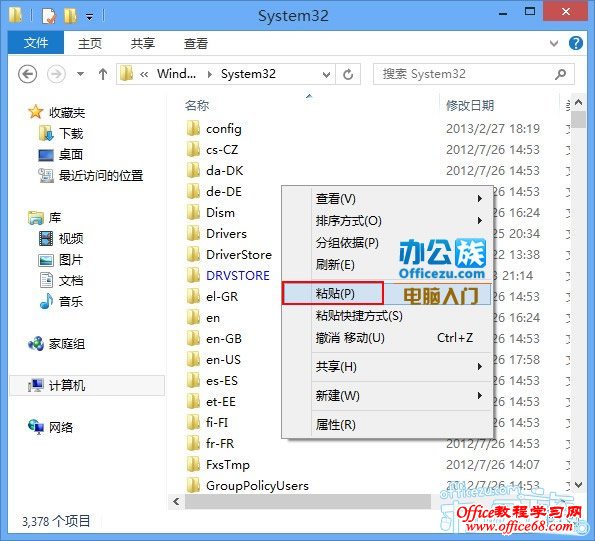Image resolution: width=595 pixels, height=541 pixels.
Task: Select the de-DE folder icon
Action: click(193, 192)
